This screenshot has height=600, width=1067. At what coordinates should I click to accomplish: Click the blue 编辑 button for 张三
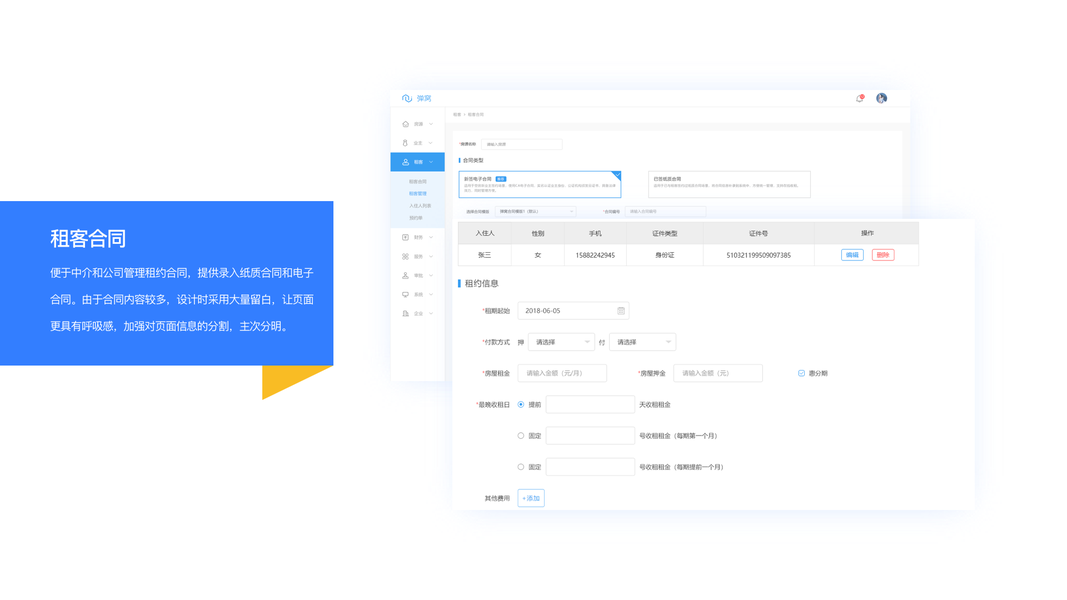click(x=852, y=255)
